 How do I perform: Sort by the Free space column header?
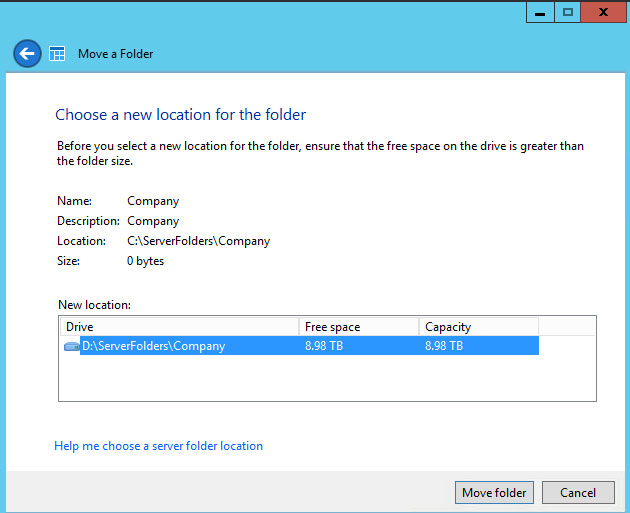coord(359,327)
